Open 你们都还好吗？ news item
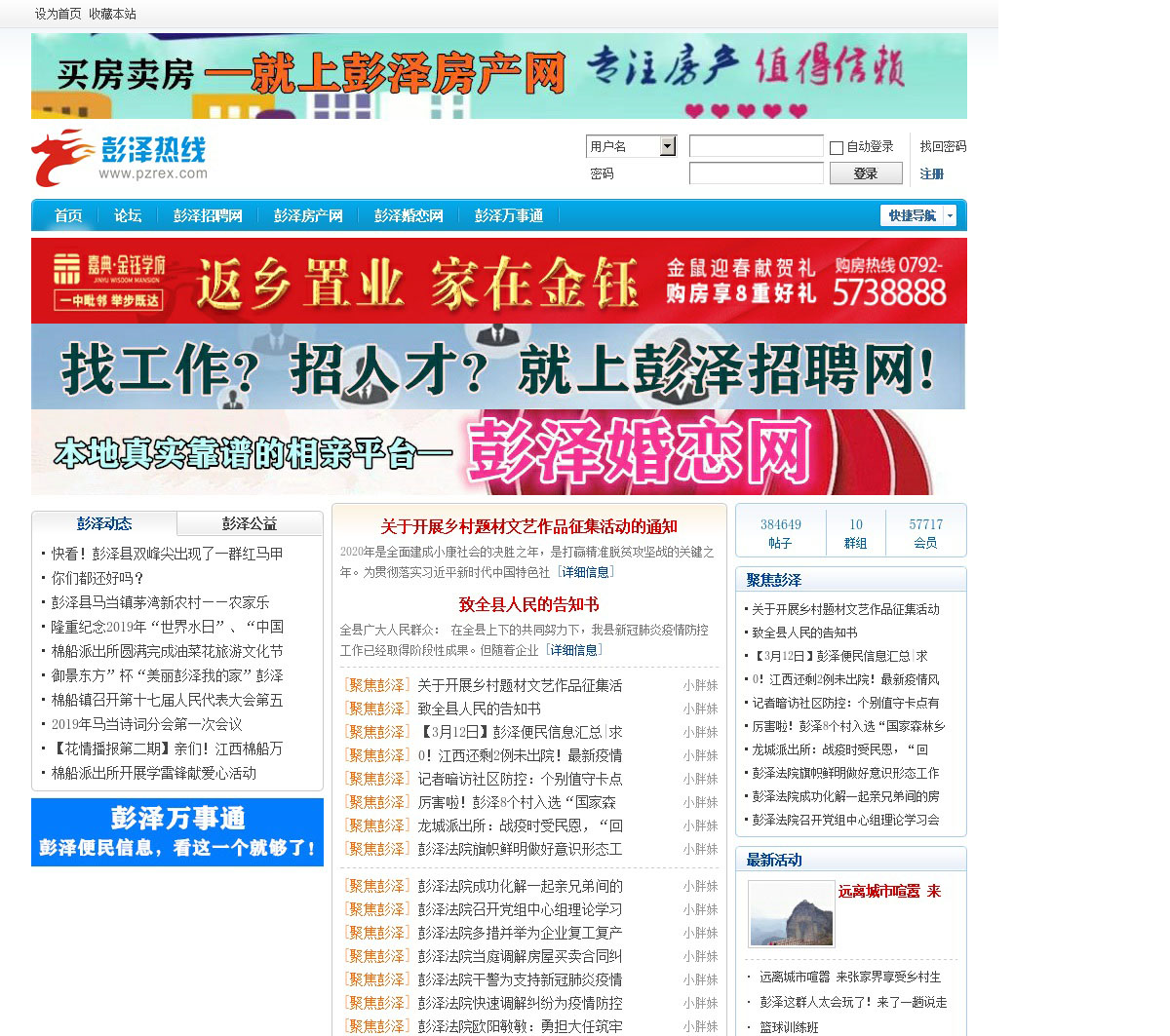The width and height of the screenshot is (1170, 1036). tap(98, 578)
